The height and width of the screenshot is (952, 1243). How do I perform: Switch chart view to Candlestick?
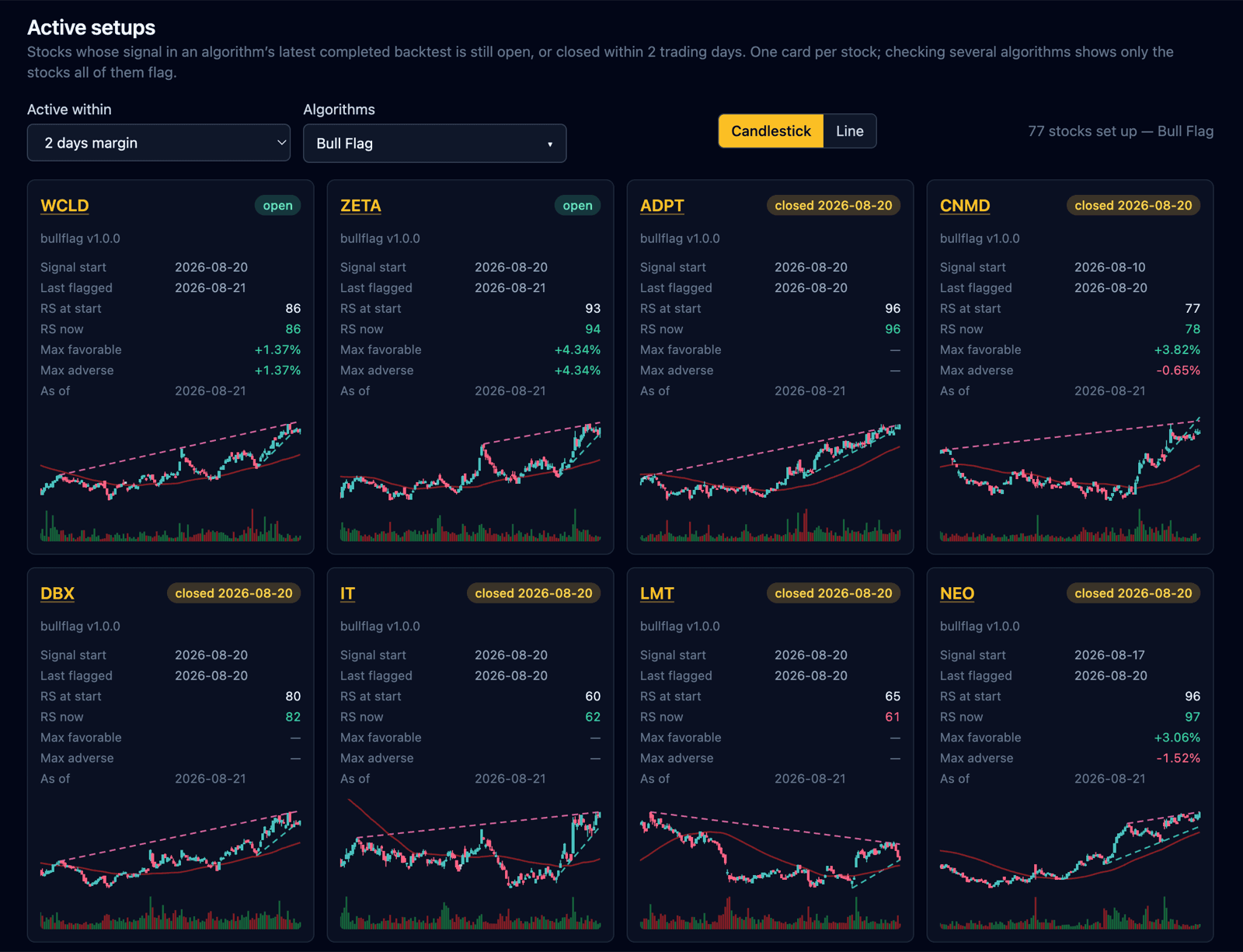click(771, 131)
